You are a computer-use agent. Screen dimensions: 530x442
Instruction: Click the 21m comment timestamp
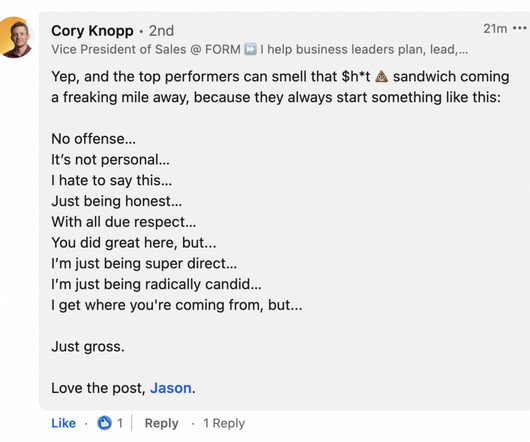(x=495, y=29)
